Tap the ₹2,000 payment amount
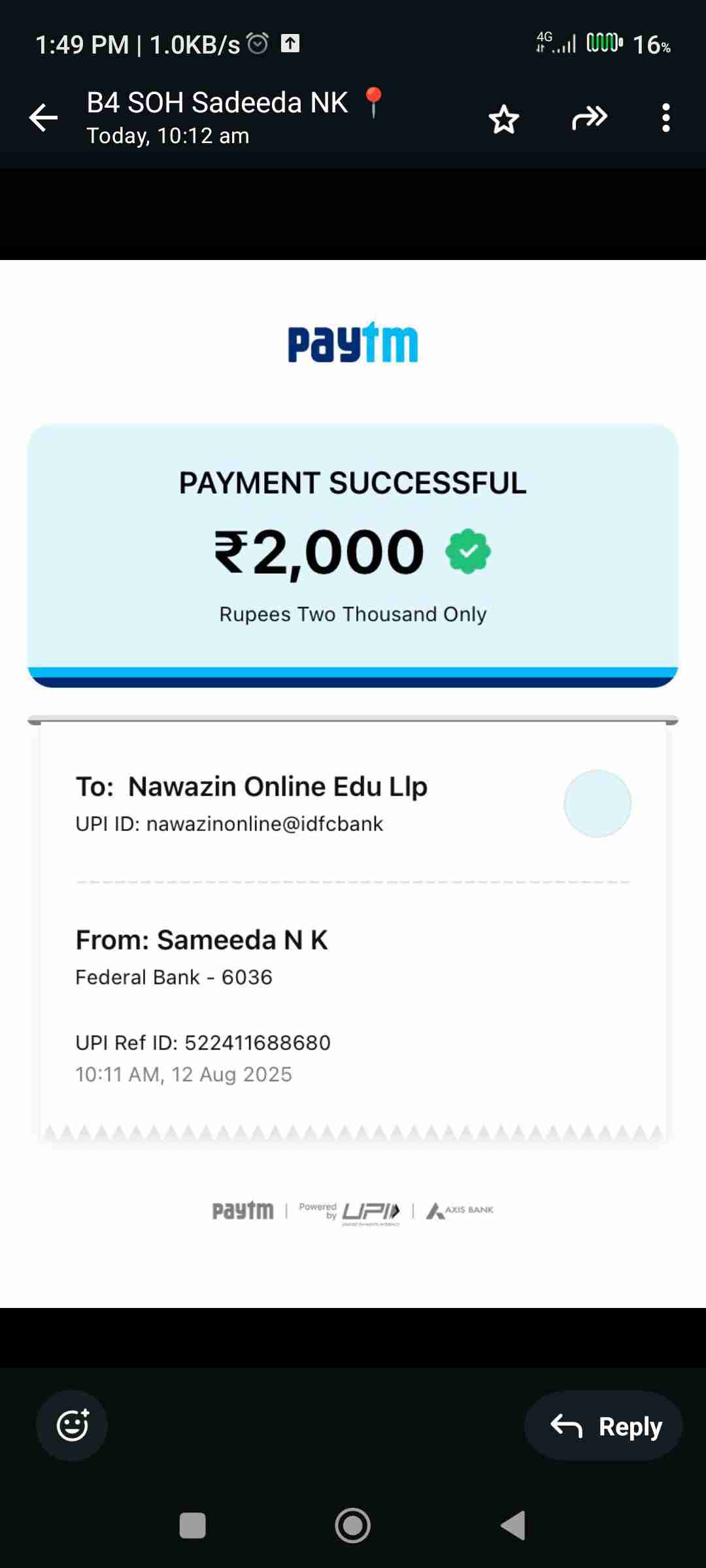 pos(320,552)
